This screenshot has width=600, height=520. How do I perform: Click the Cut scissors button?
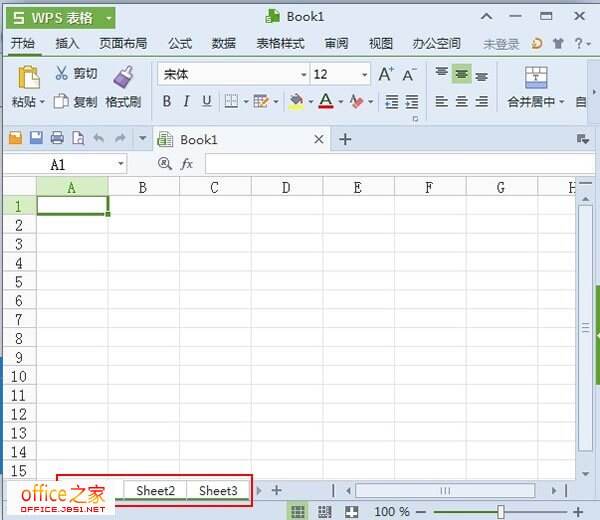(76, 73)
